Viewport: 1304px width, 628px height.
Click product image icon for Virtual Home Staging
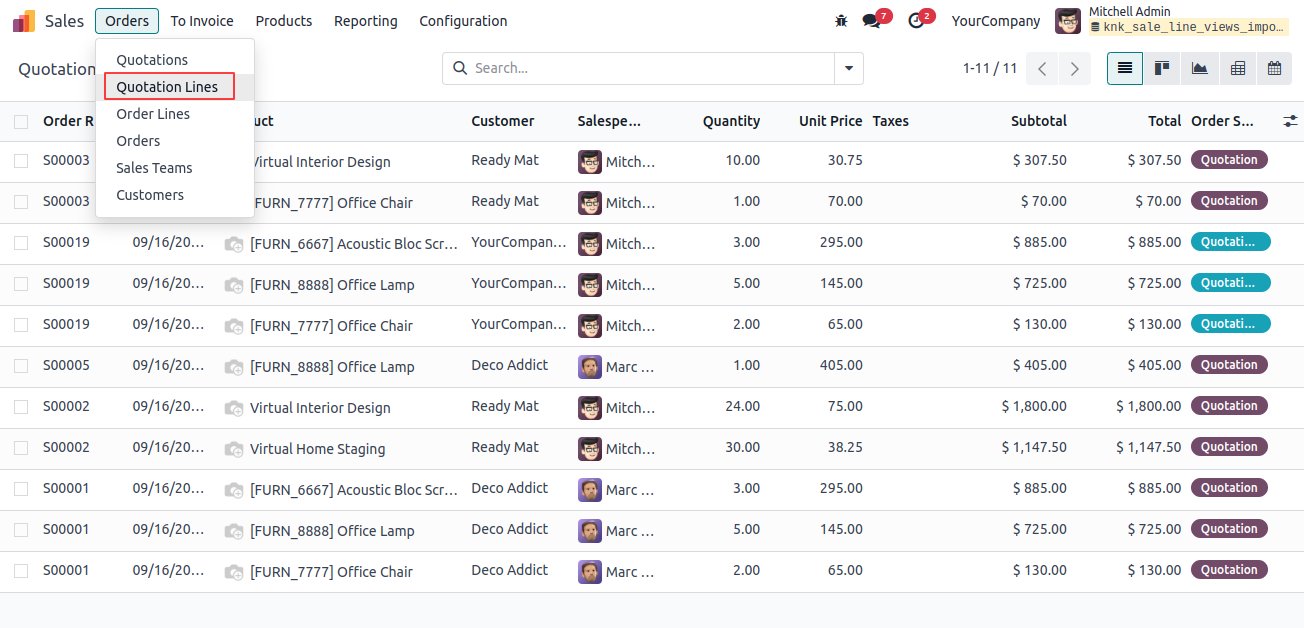(x=234, y=449)
